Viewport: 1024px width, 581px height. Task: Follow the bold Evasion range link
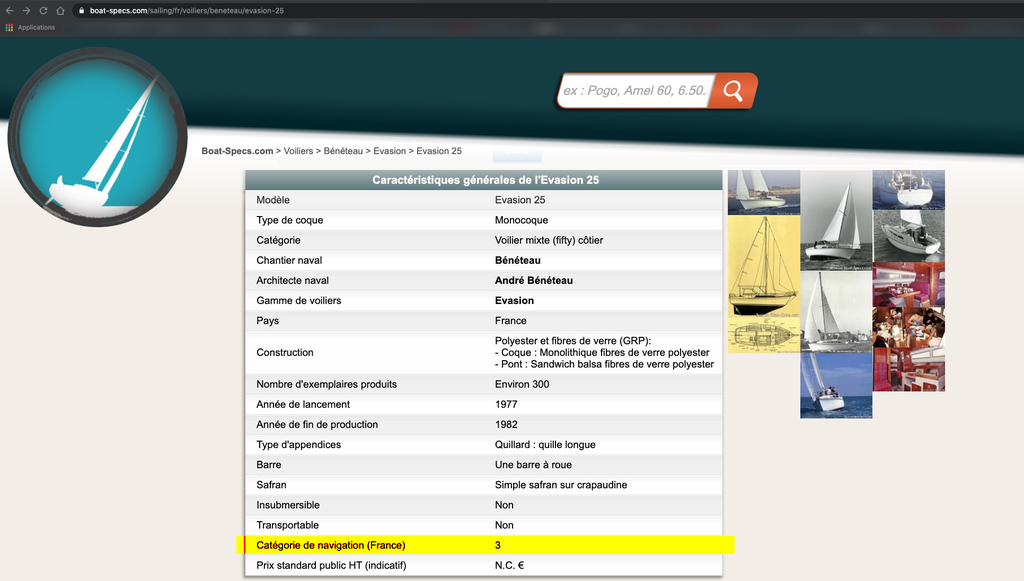(515, 301)
